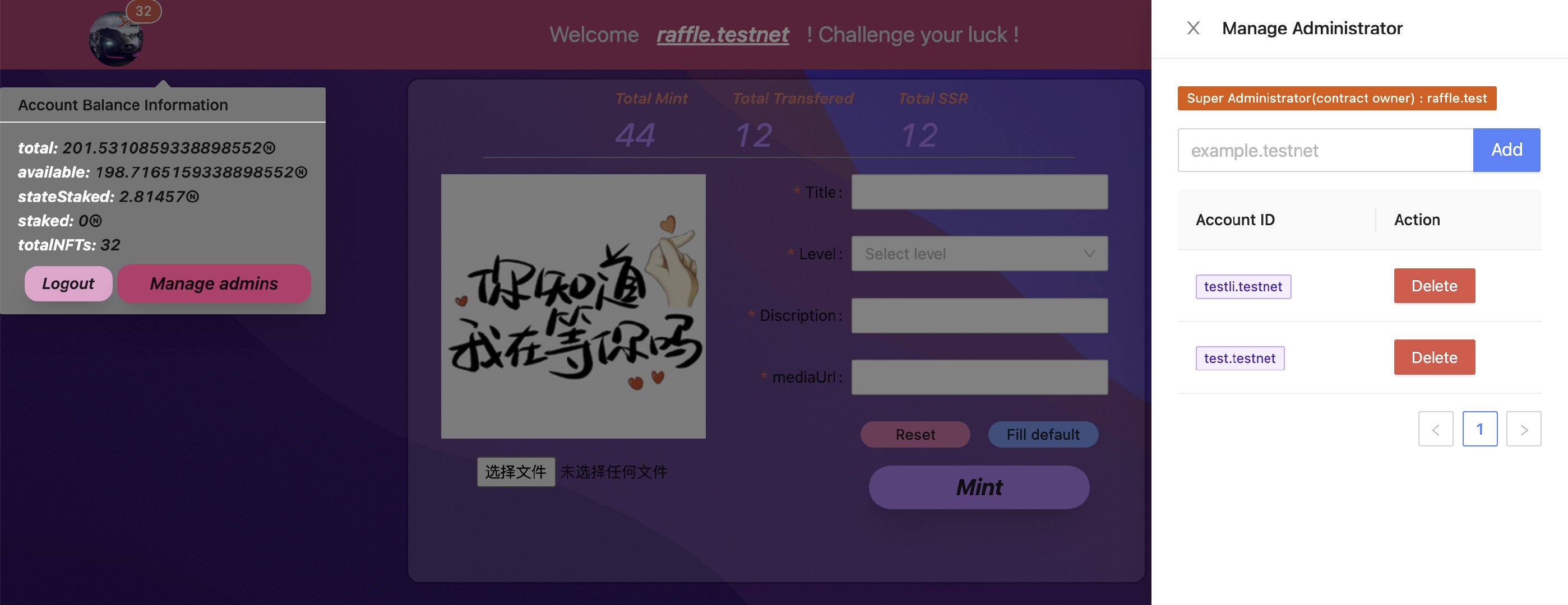Reset the mint form

pos(915,435)
